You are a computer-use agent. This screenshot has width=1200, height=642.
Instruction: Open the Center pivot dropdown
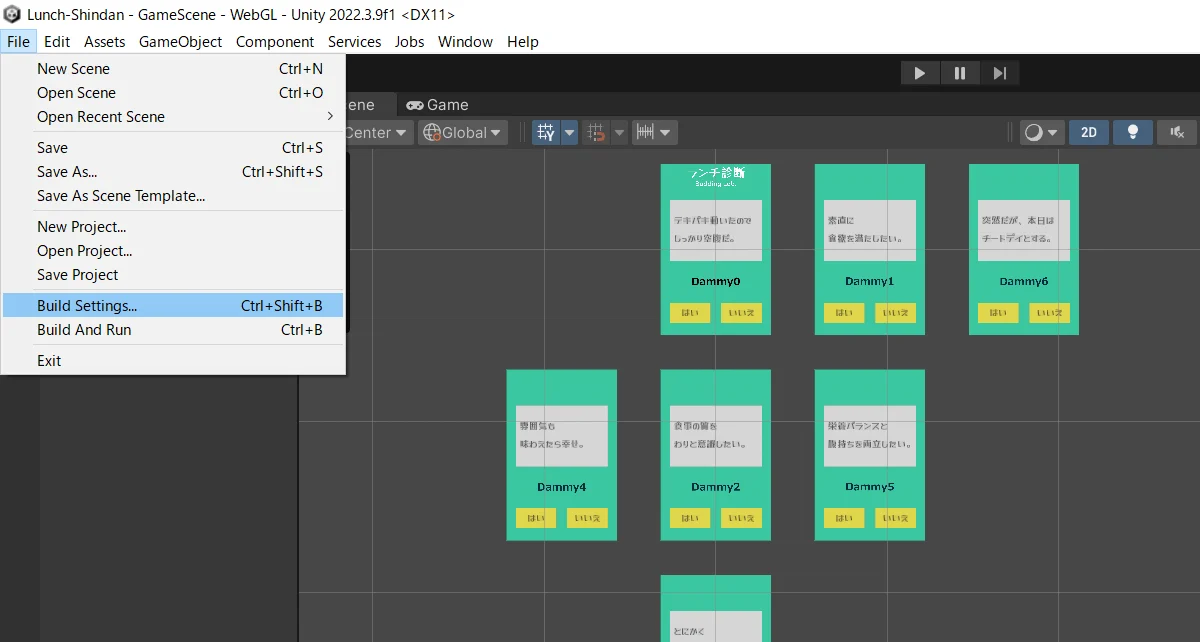377,133
